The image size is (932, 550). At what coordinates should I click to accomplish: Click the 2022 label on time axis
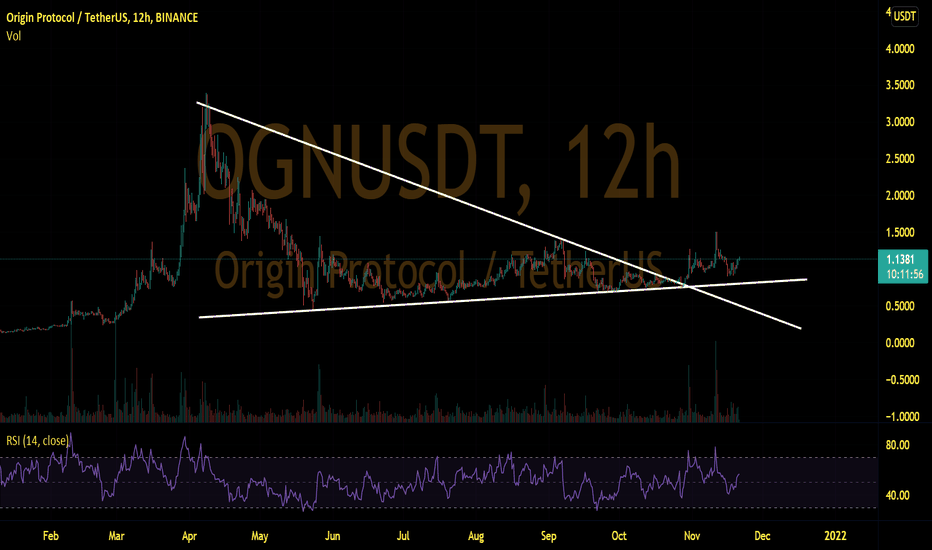pyautogui.click(x=835, y=536)
